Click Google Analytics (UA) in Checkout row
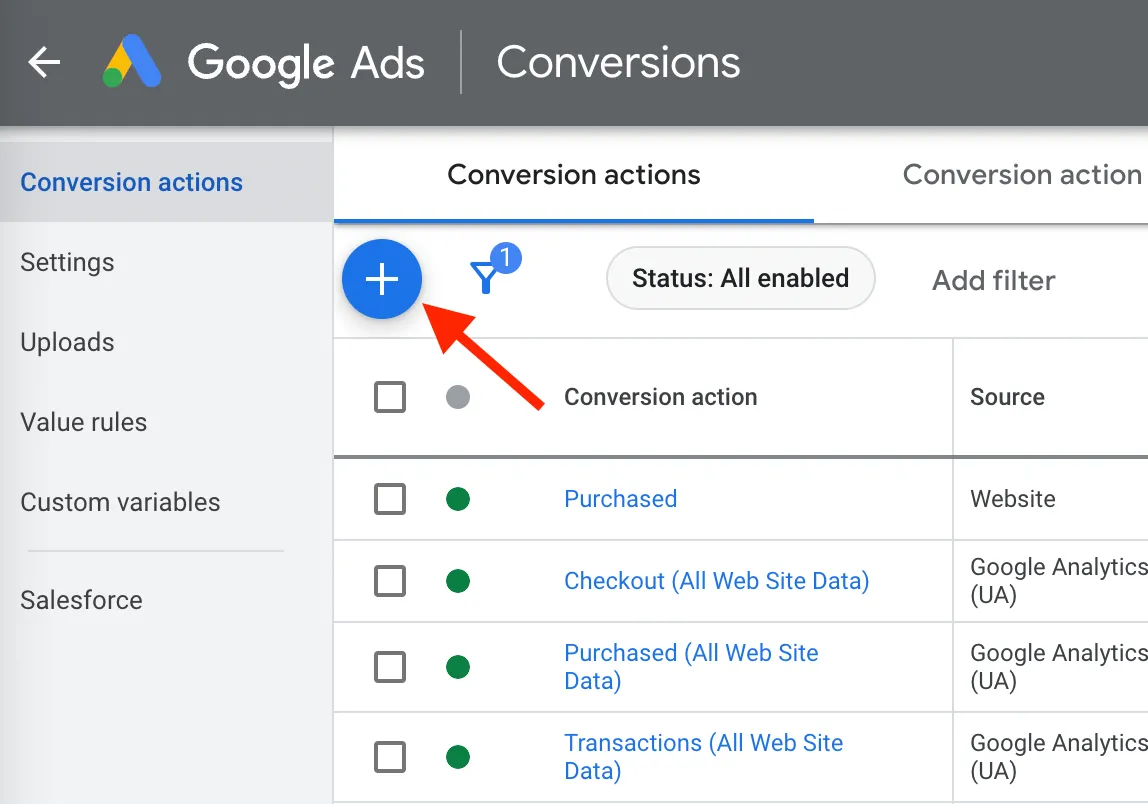 click(1059, 581)
